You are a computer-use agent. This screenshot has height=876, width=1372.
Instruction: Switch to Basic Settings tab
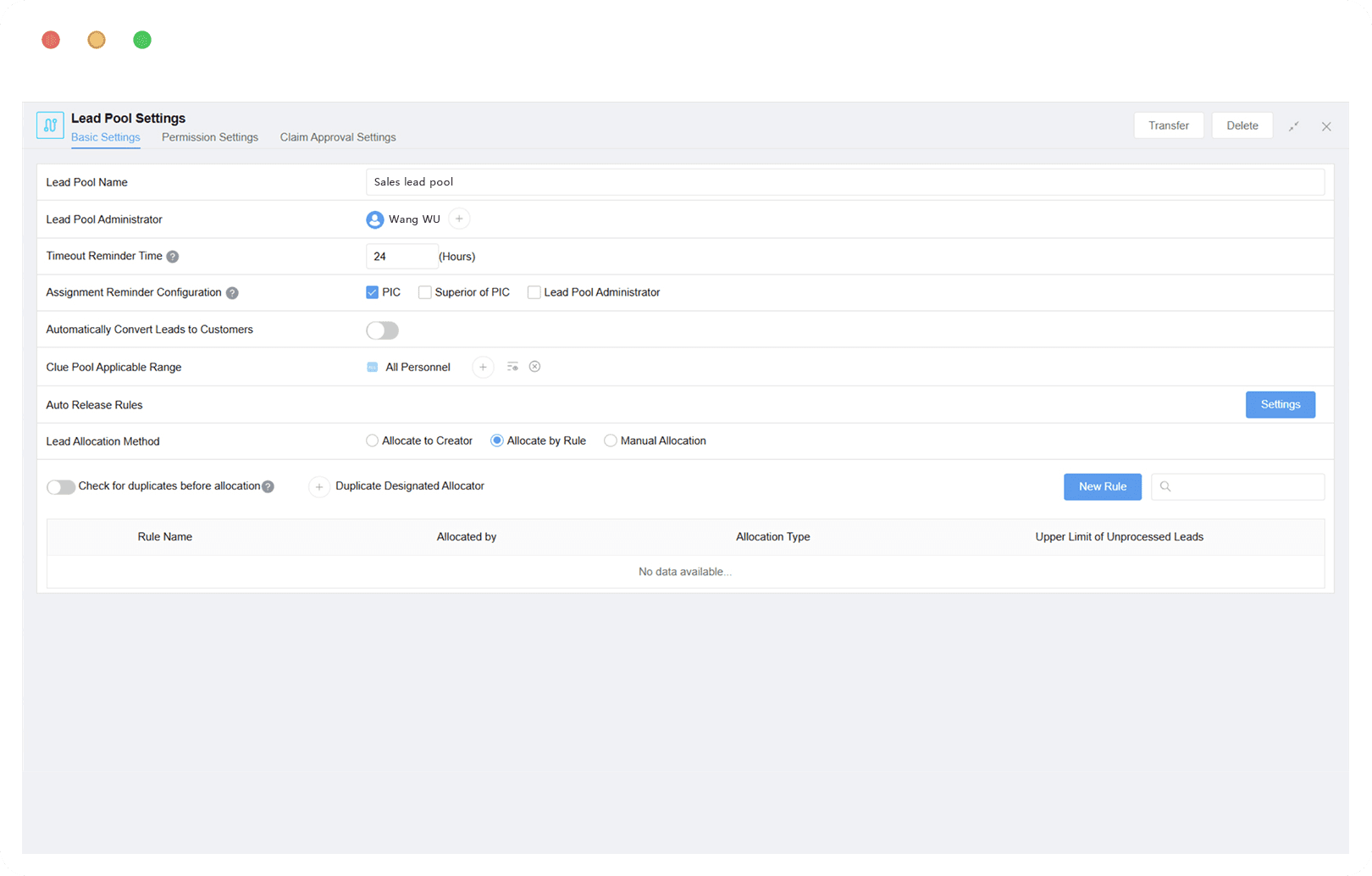click(106, 137)
